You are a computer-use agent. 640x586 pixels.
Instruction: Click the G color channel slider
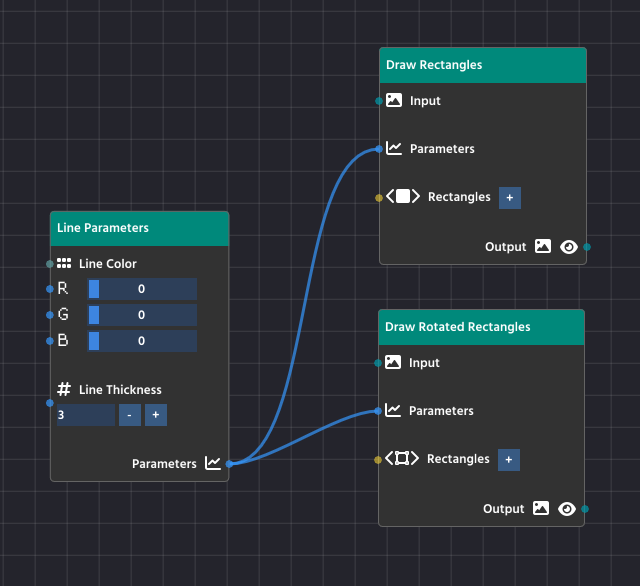(x=142, y=315)
